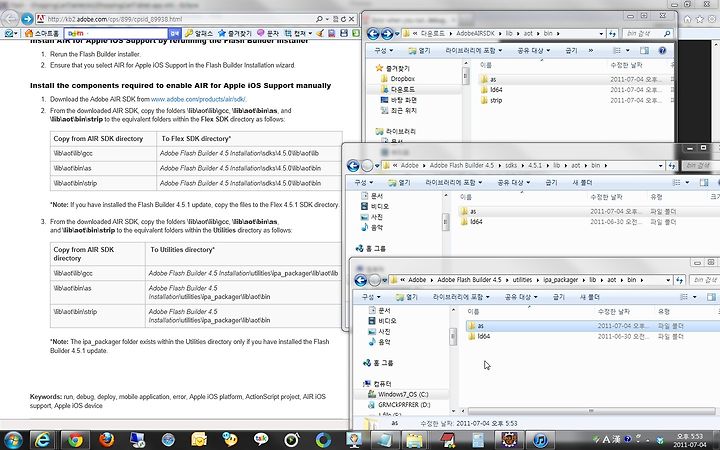Refresh the Adobe knowledge base page

(343, 19)
